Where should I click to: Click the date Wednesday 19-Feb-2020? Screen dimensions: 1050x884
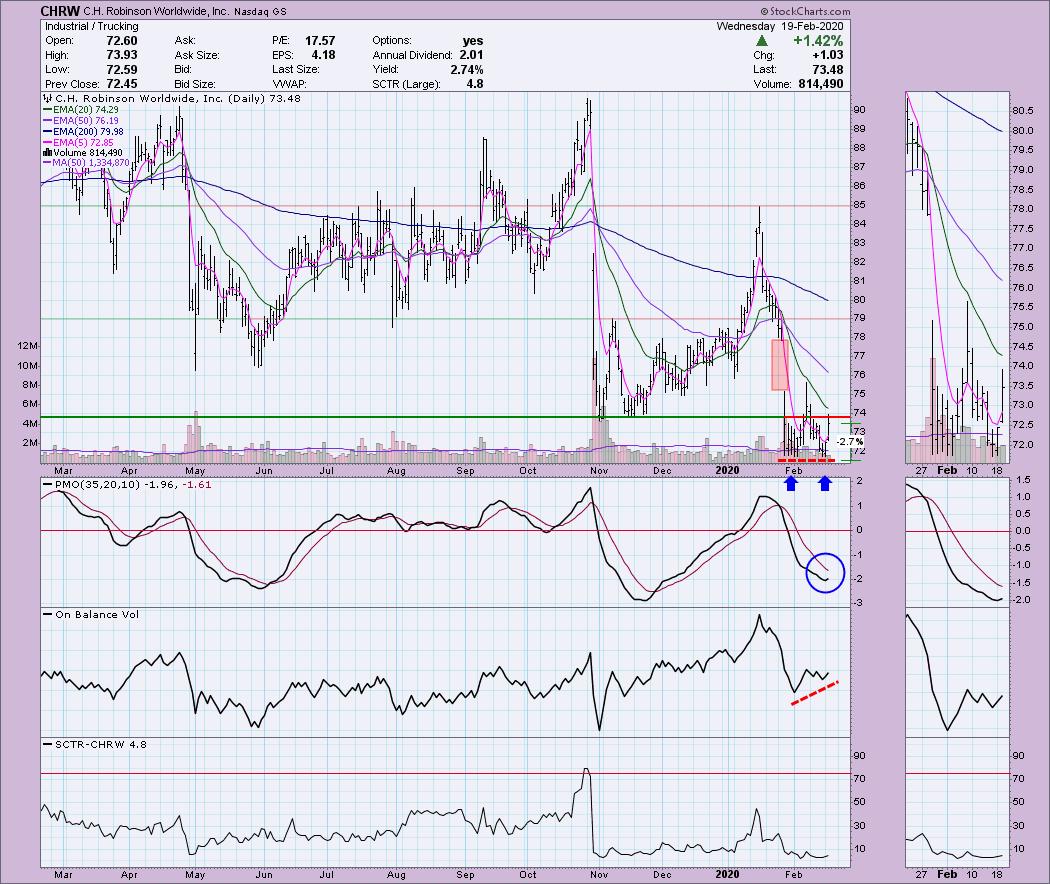pyautogui.click(x=780, y=26)
